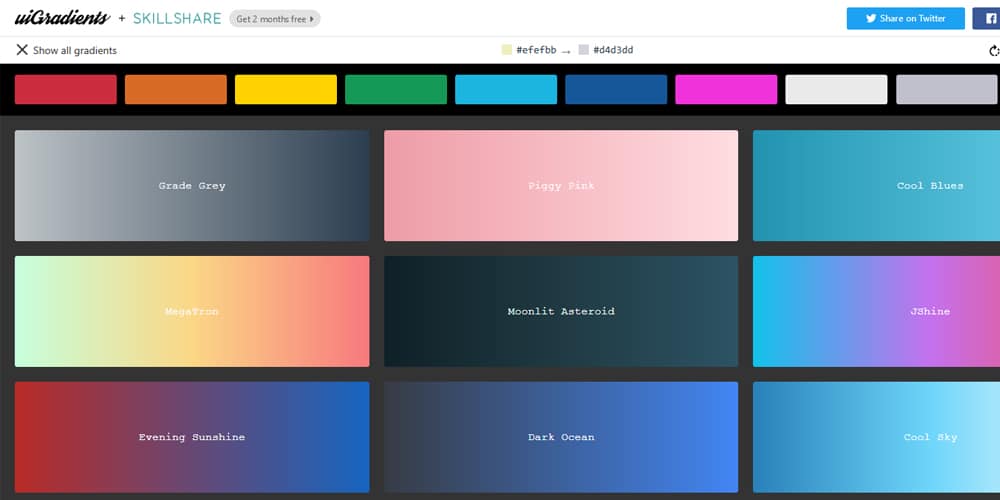1000x500 pixels.
Task: Select the Grade Grey gradient
Action: pos(192,186)
